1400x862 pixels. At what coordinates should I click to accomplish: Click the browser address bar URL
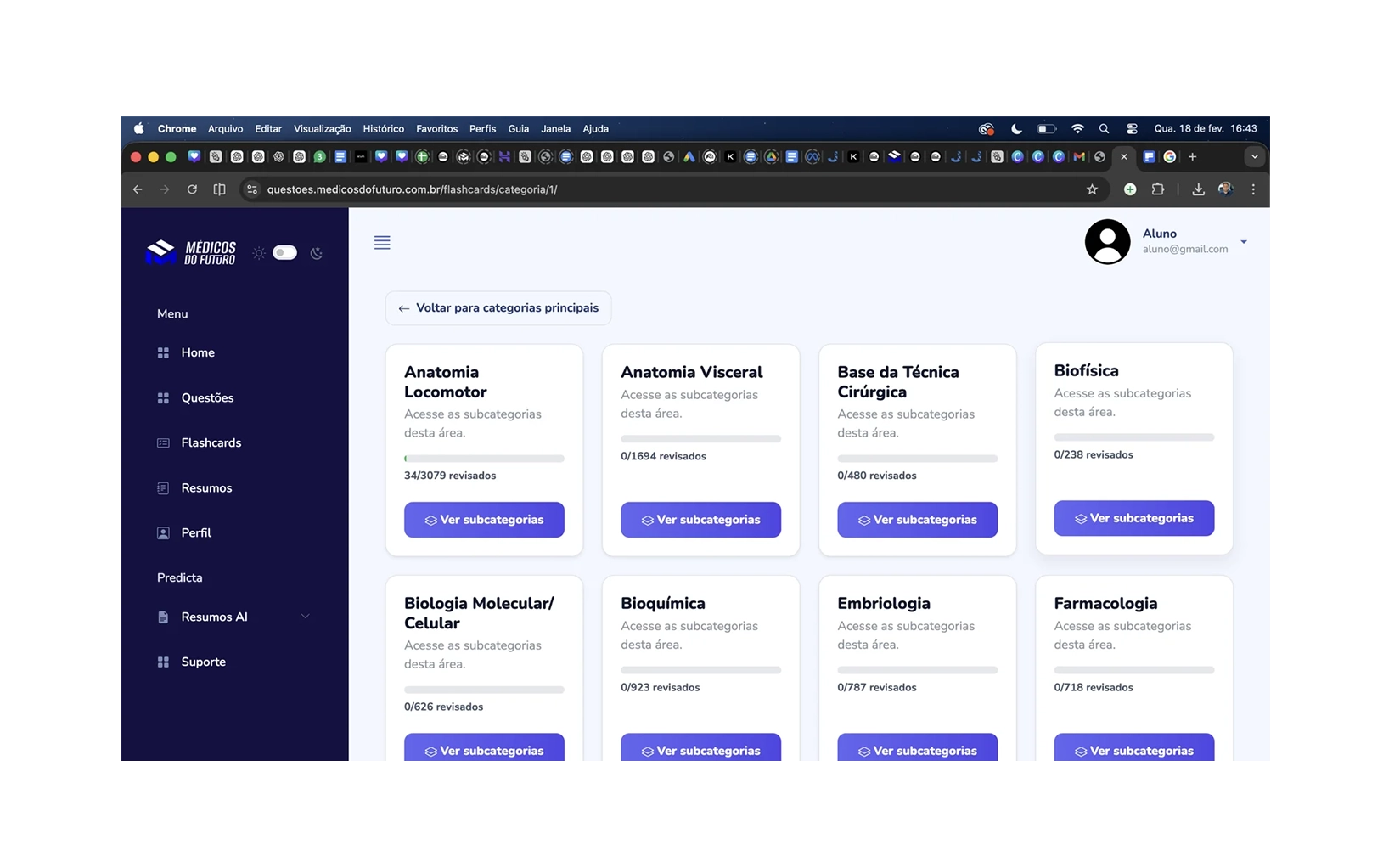click(x=412, y=189)
